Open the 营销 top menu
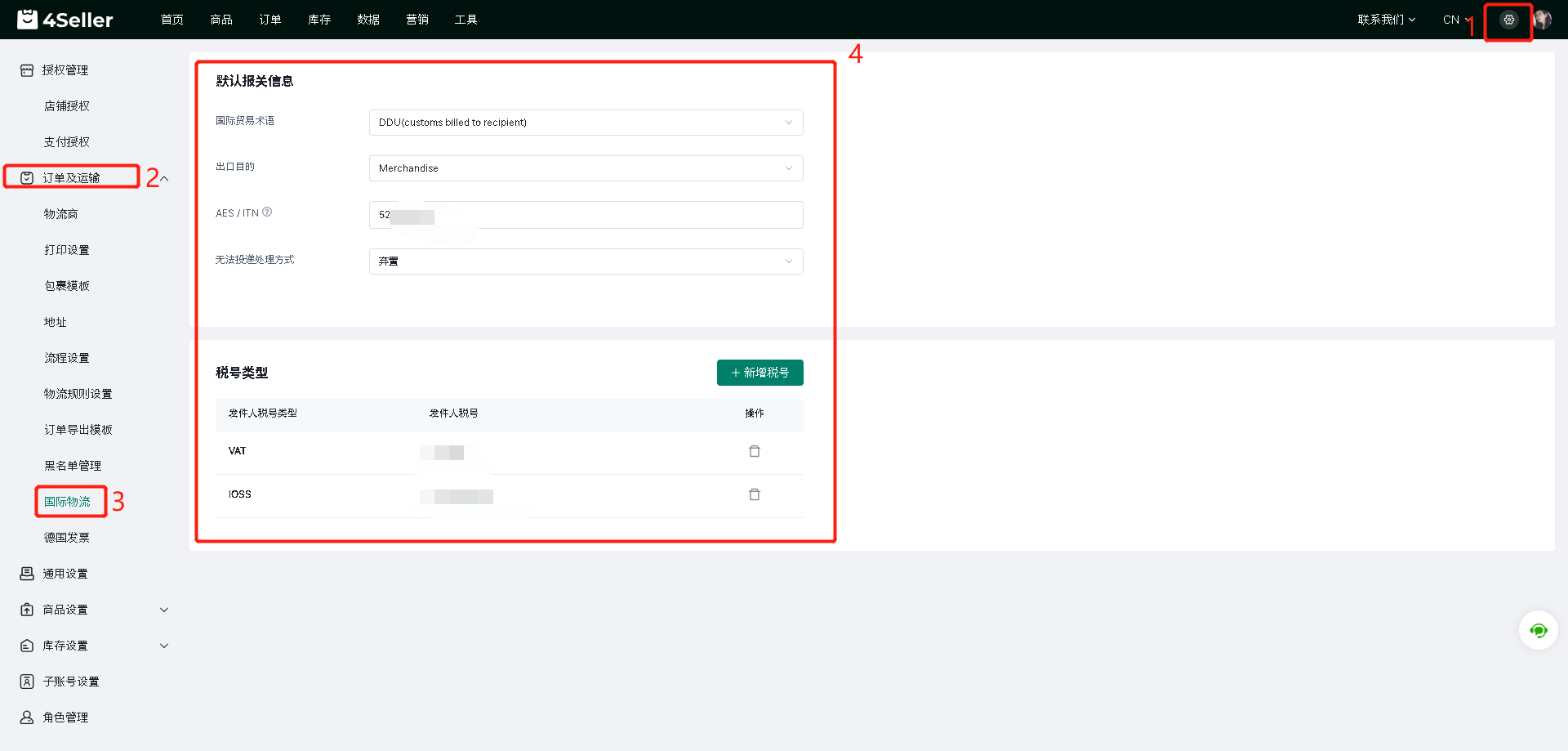This screenshot has height=751, width=1568. pyautogui.click(x=417, y=20)
